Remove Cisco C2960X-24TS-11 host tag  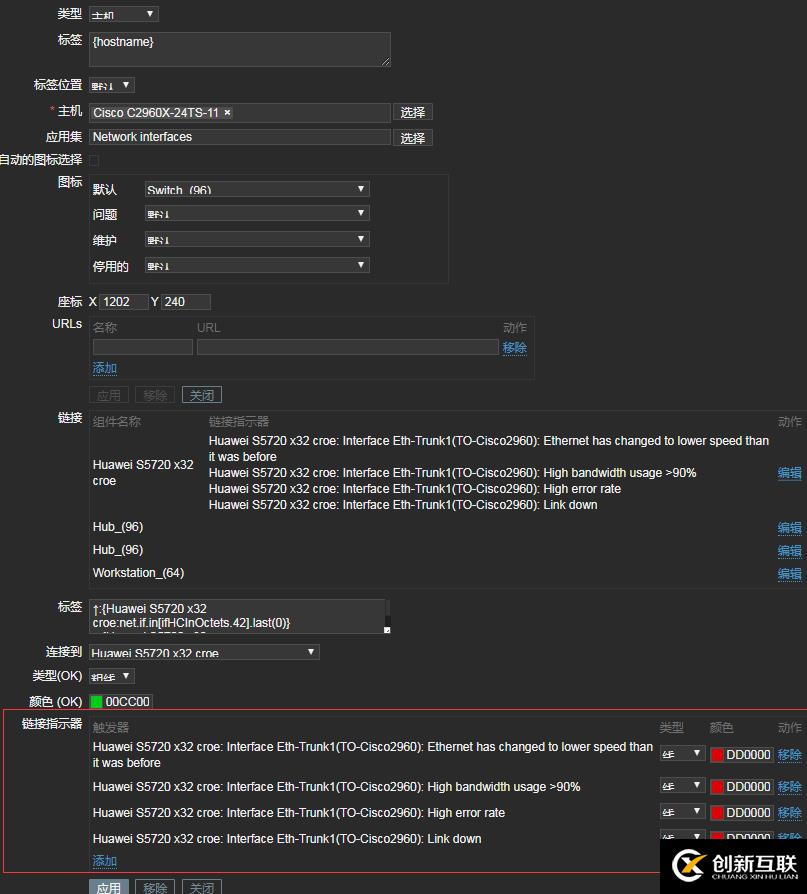pyautogui.click(x=227, y=112)
